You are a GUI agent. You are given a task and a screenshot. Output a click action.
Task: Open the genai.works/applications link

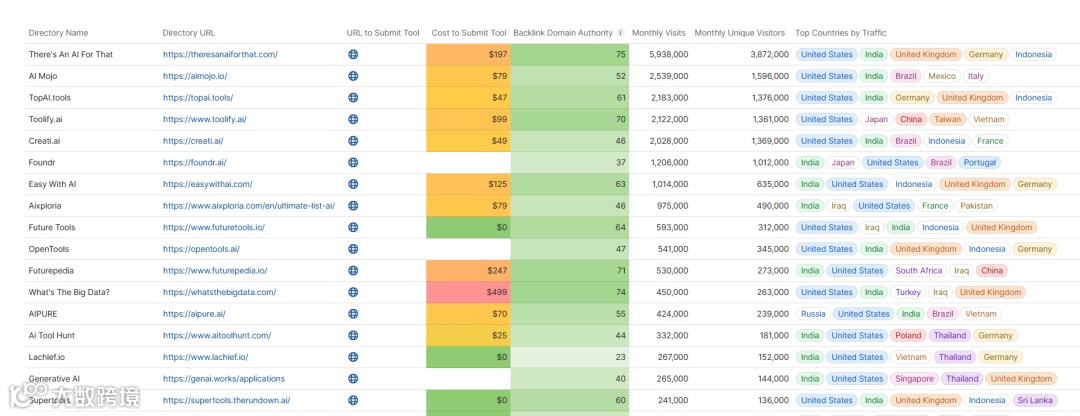pyautogui.click(x=224, y=379)
